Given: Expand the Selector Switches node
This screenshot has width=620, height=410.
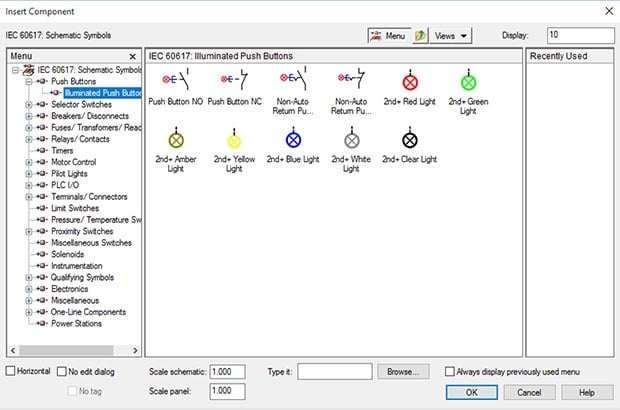Looking at the screenshot, I should pyautogui.click(x=29, y=105).
